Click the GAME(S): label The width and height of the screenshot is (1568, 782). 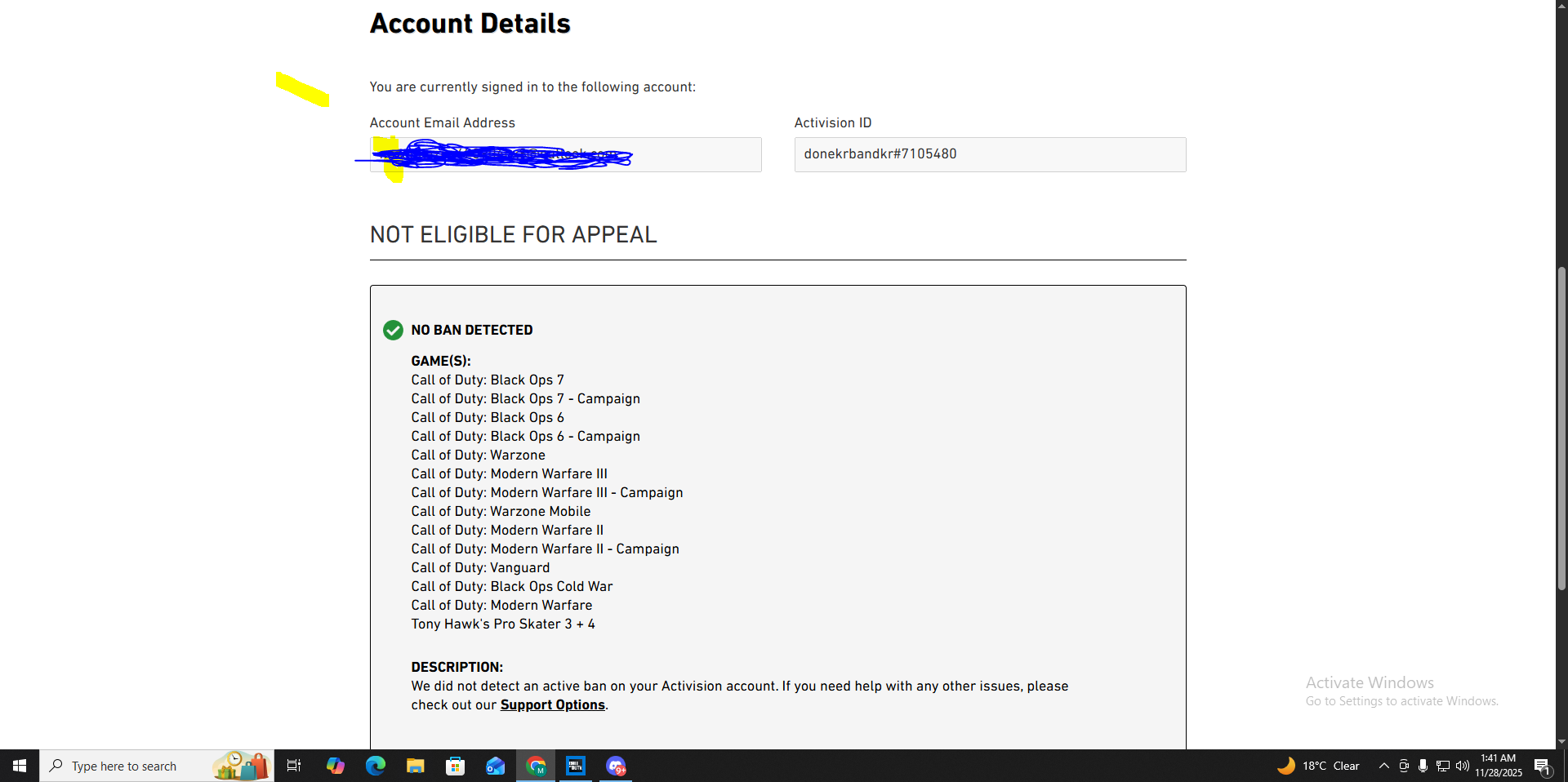pyautogui.click(x=441, y=361)
